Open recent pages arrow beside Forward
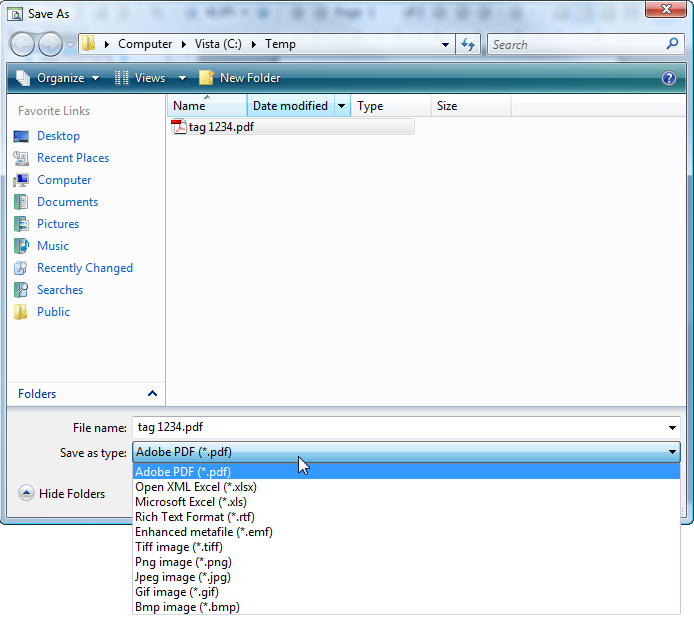Viewport: 694px width, 633px height. click(x=70, y=45)
